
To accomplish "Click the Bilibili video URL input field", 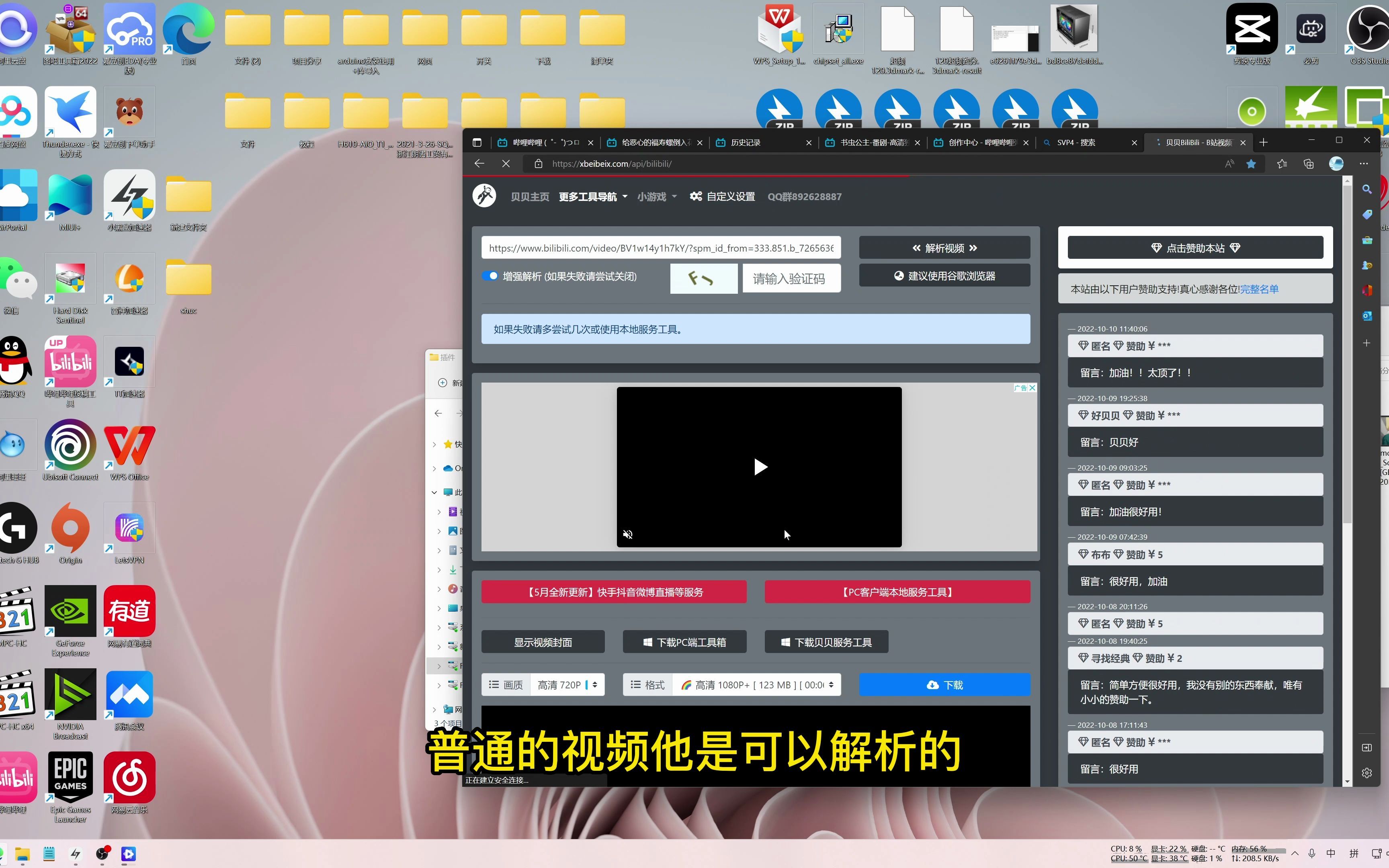I will pos(661,248).
